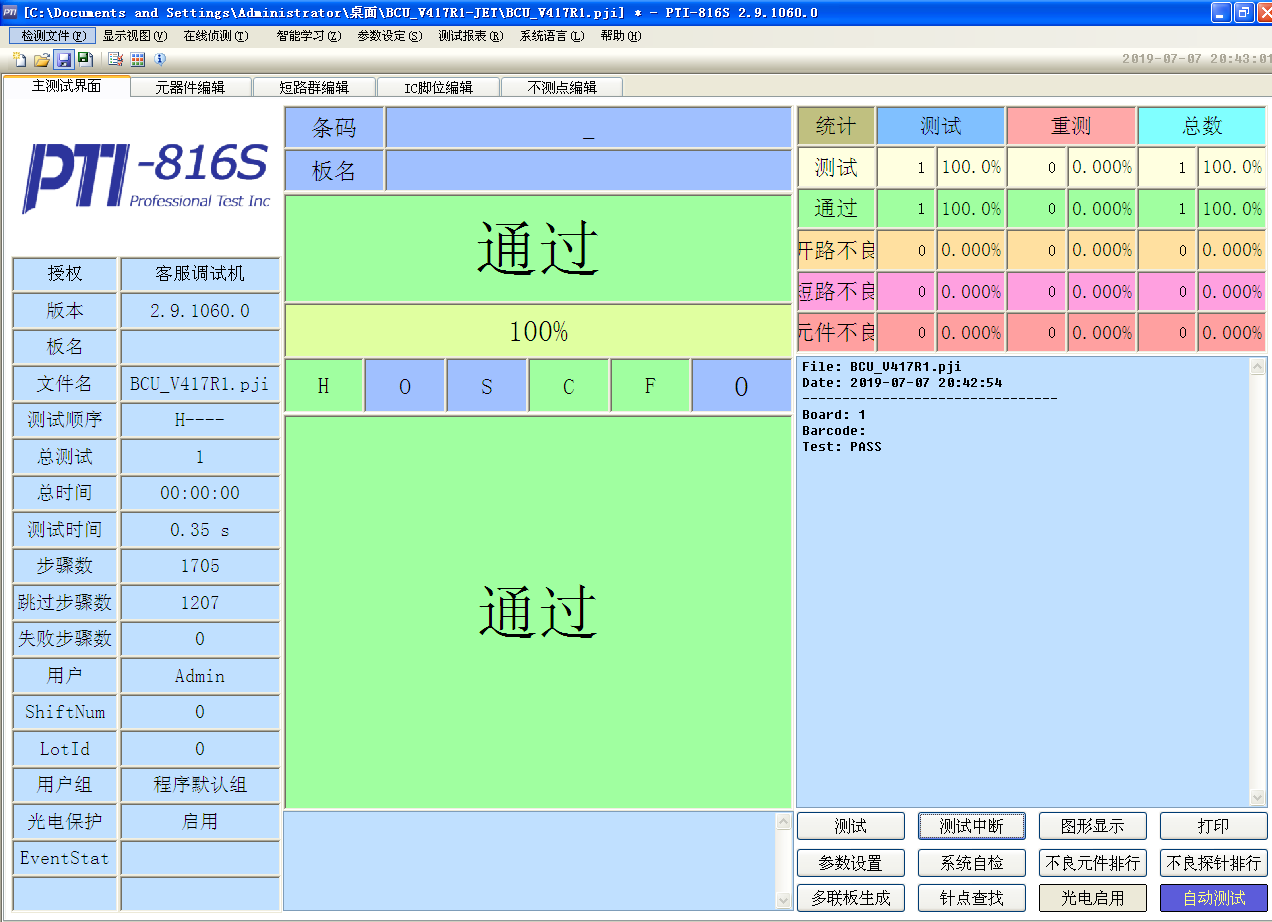Viewport: 1272px width, 922px height.
Task: Click the PTI application icon in title bar
Action: (11, 12)
